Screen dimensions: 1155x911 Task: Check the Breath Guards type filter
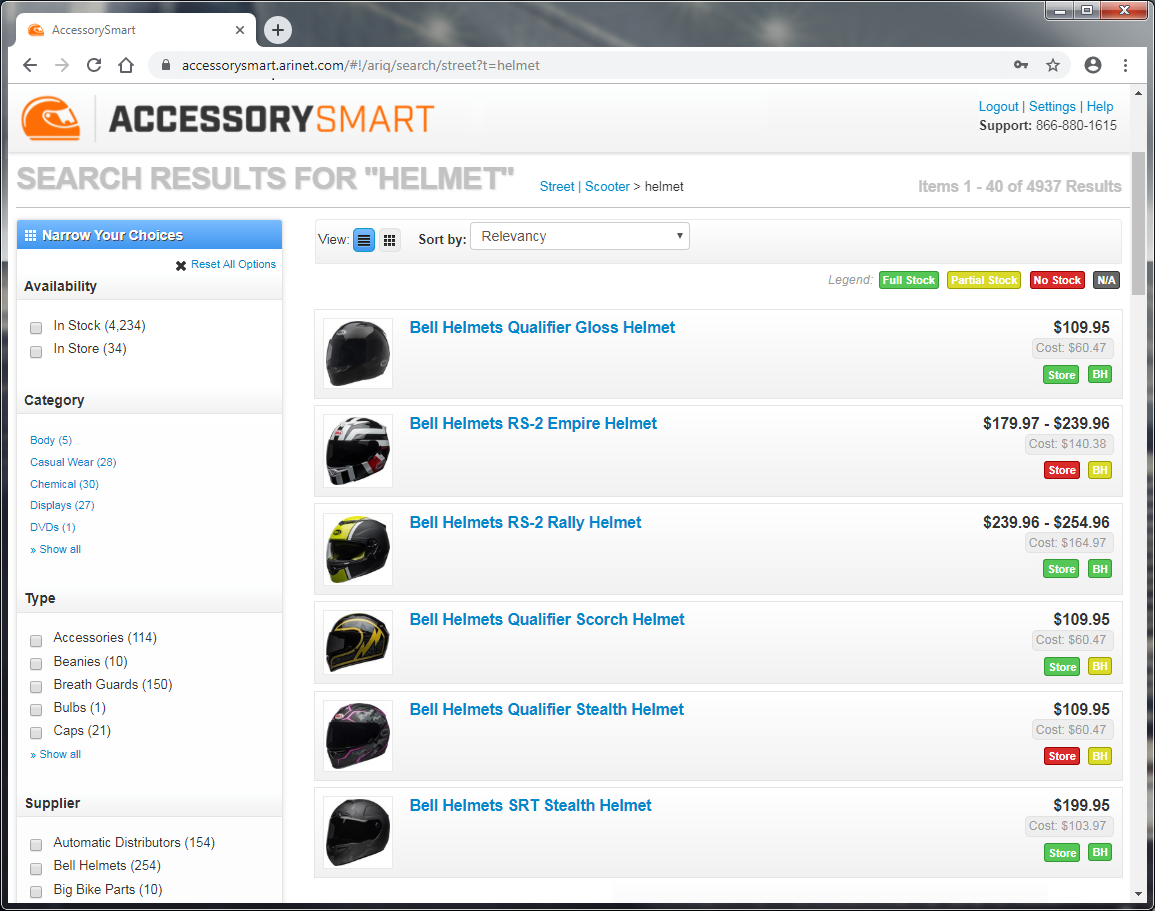(36, 686)
